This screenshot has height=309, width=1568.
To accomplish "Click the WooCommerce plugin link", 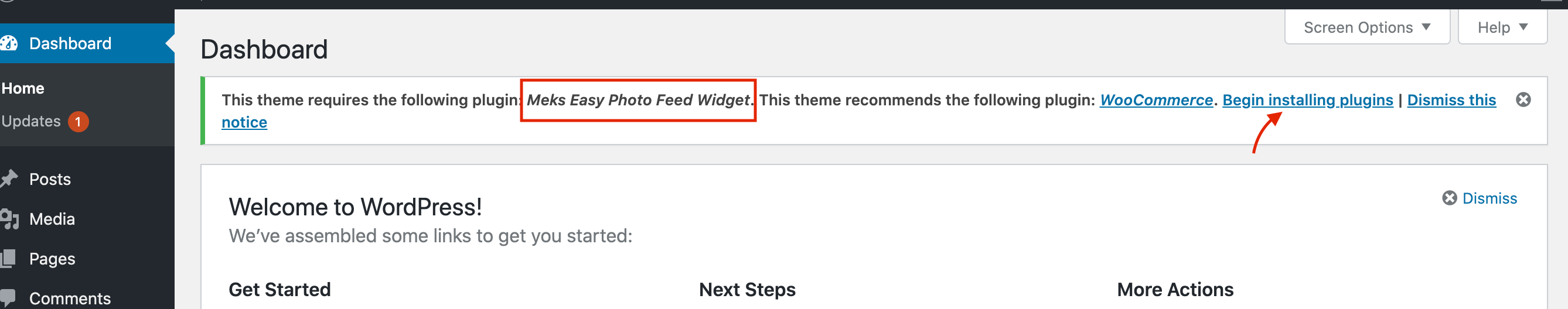I will click(x=1156, y=99).
